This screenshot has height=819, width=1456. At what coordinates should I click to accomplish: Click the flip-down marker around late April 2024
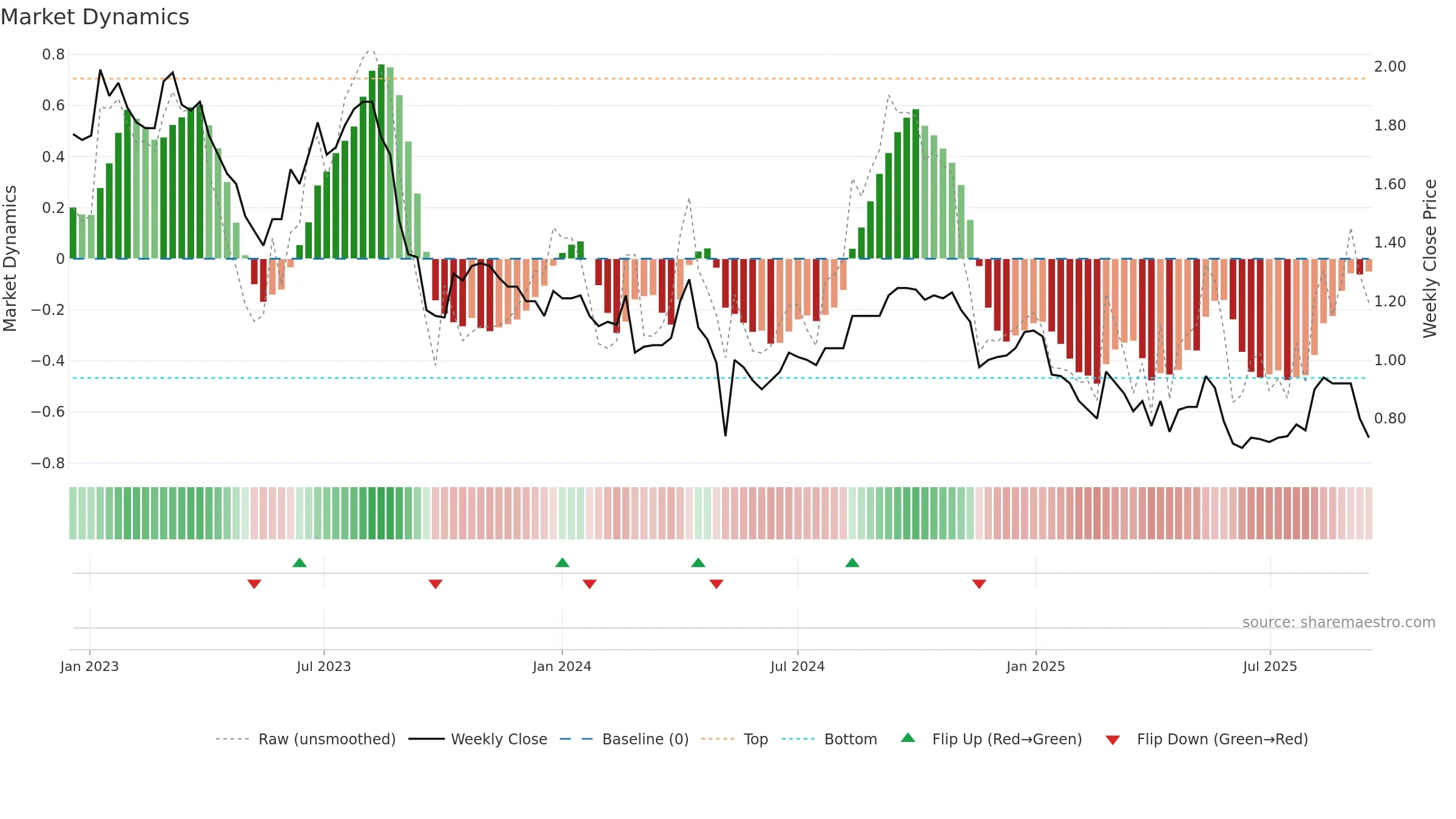[x=716, y=584]
